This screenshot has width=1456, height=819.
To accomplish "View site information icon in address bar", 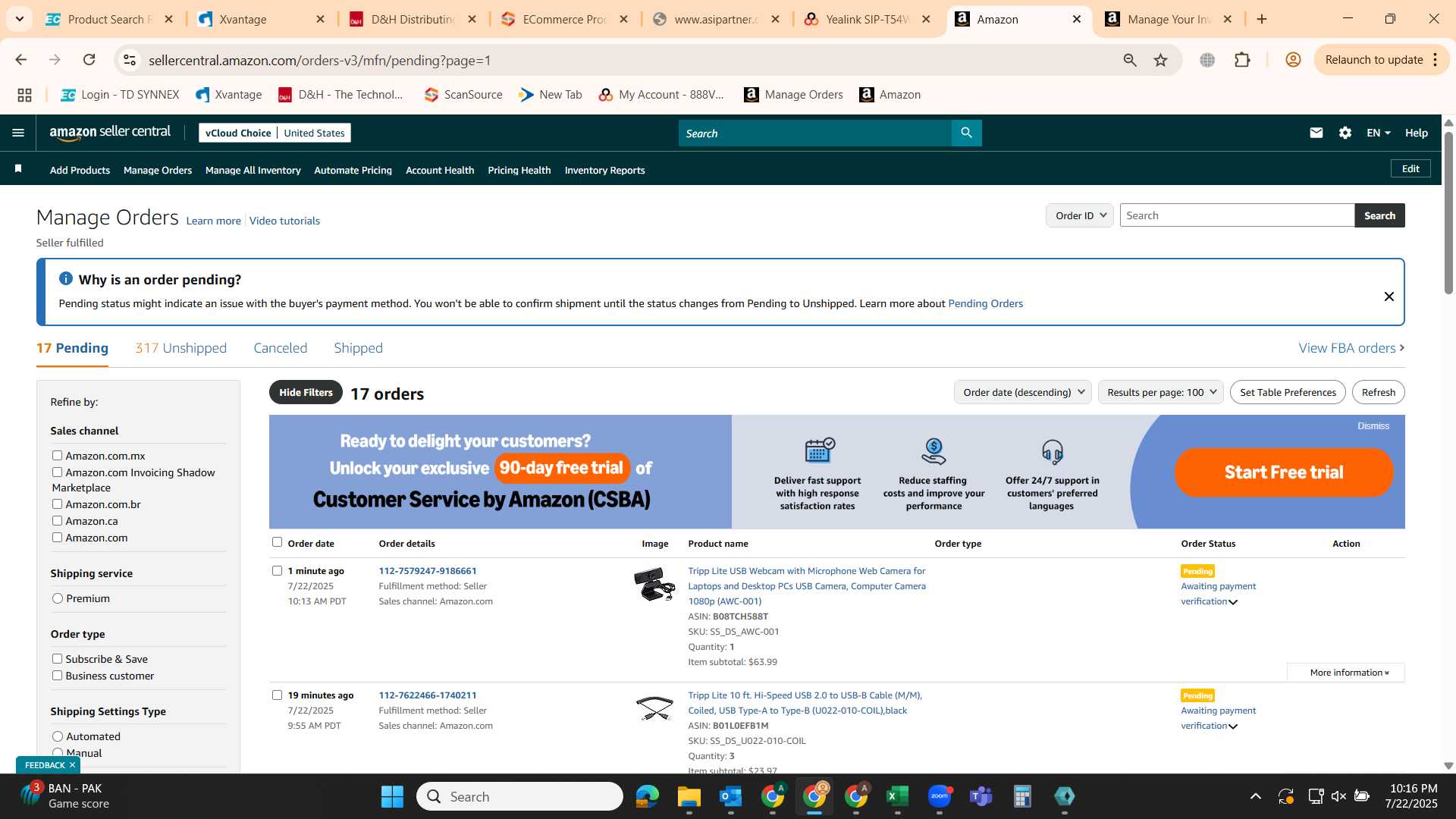I will (130, 60).
